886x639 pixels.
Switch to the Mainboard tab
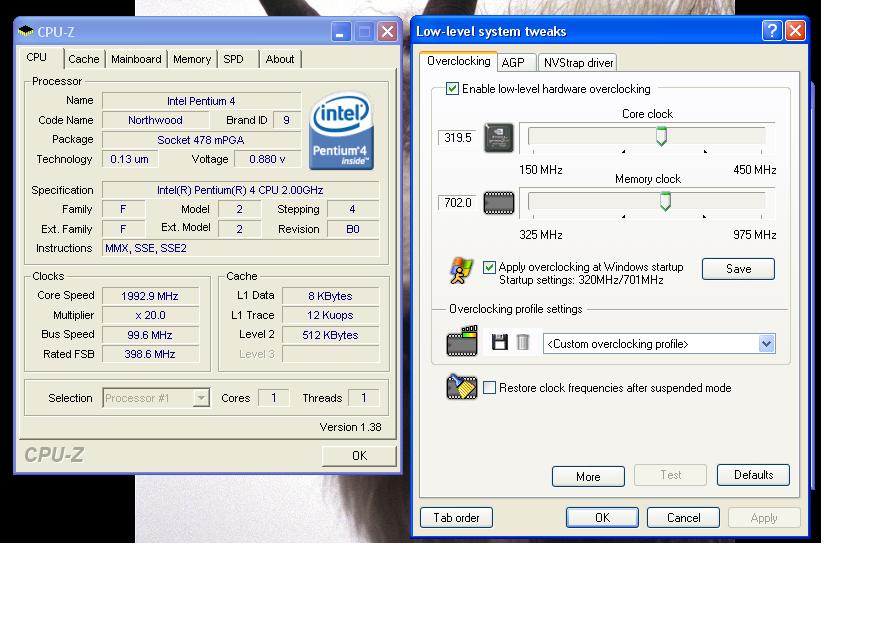[x=136, y=59]
